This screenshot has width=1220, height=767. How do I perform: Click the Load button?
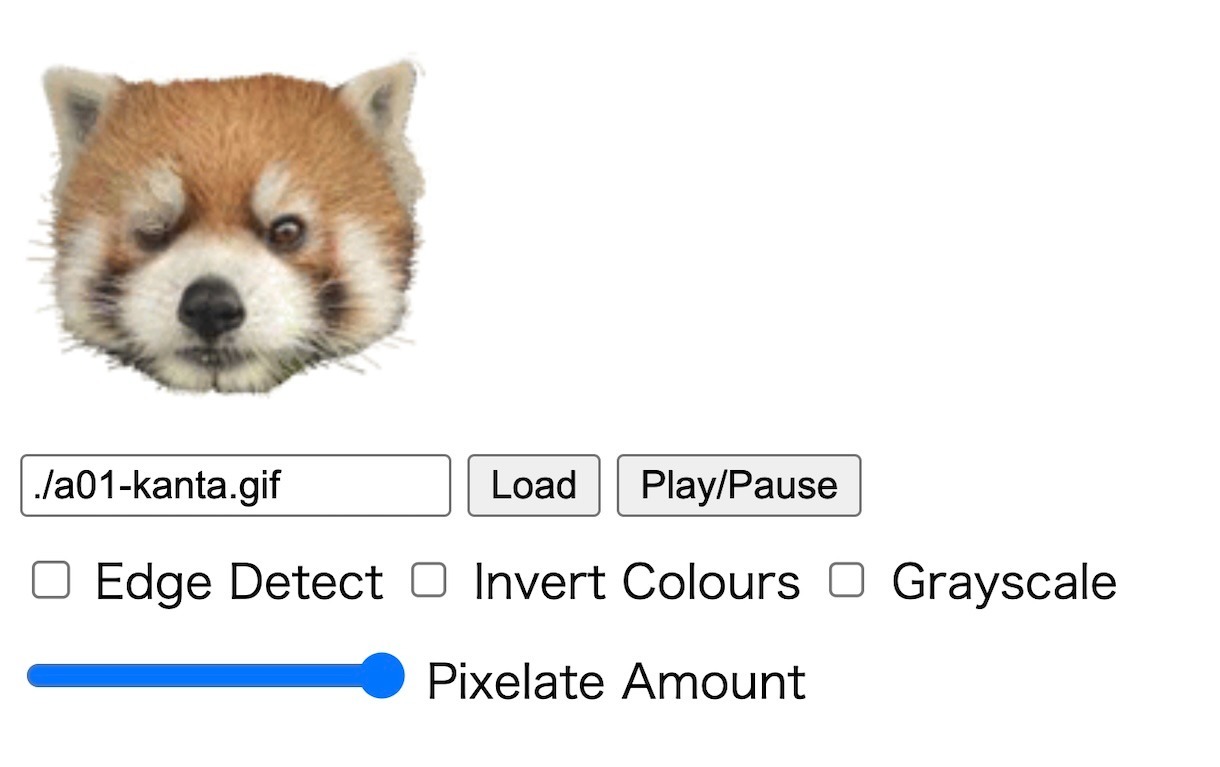(533, 486)
